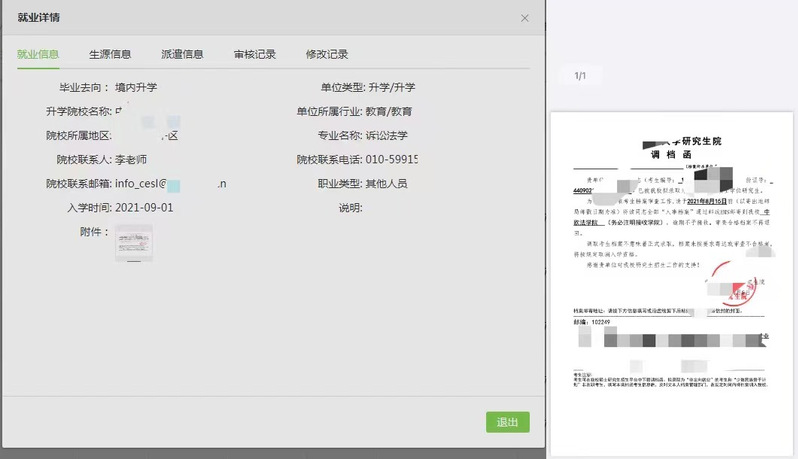The image size is (798, 459).
Task: Click the 专业名称 value 诉讼法学
Action: (x=387, y=136)
